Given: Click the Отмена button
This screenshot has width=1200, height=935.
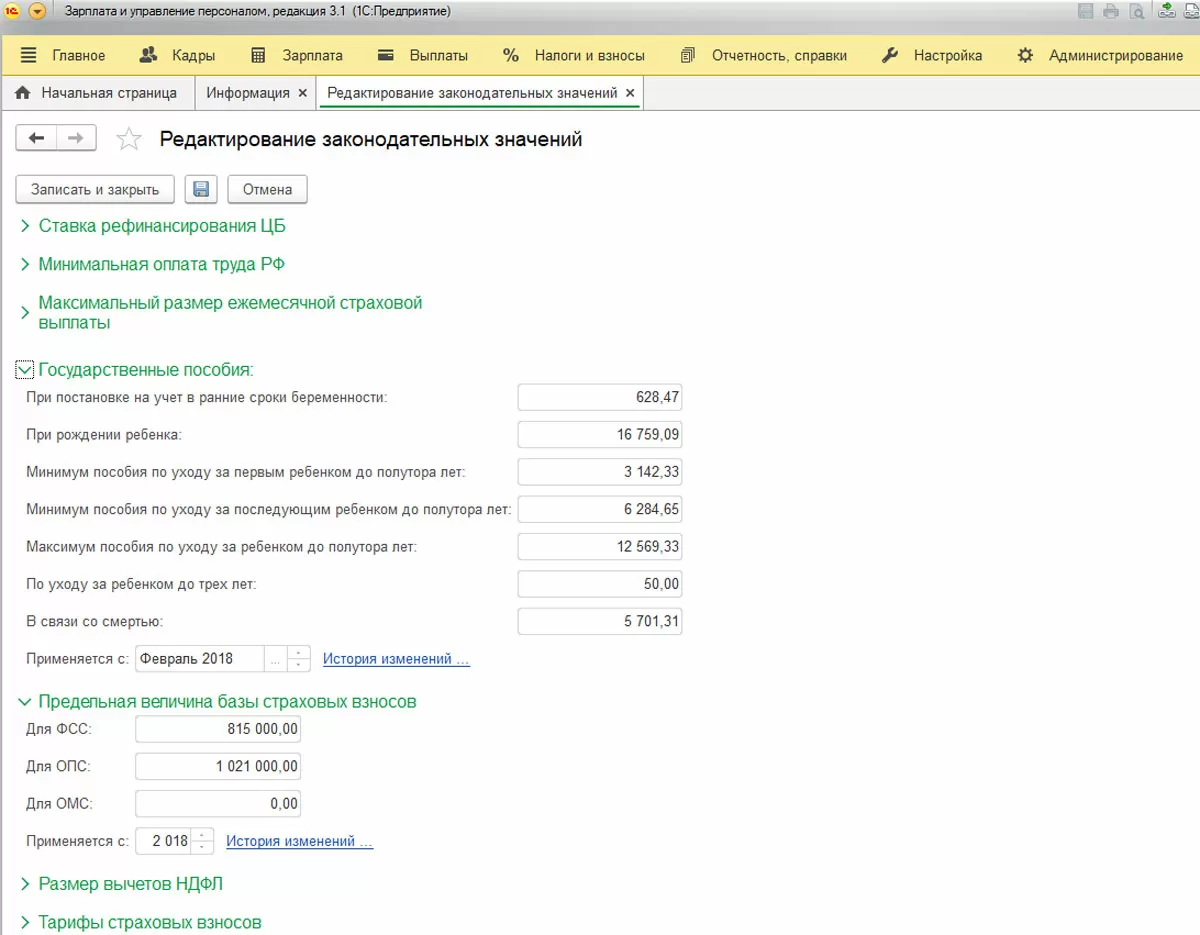Looking at the screenshot, I should click(x=267, y=189).
